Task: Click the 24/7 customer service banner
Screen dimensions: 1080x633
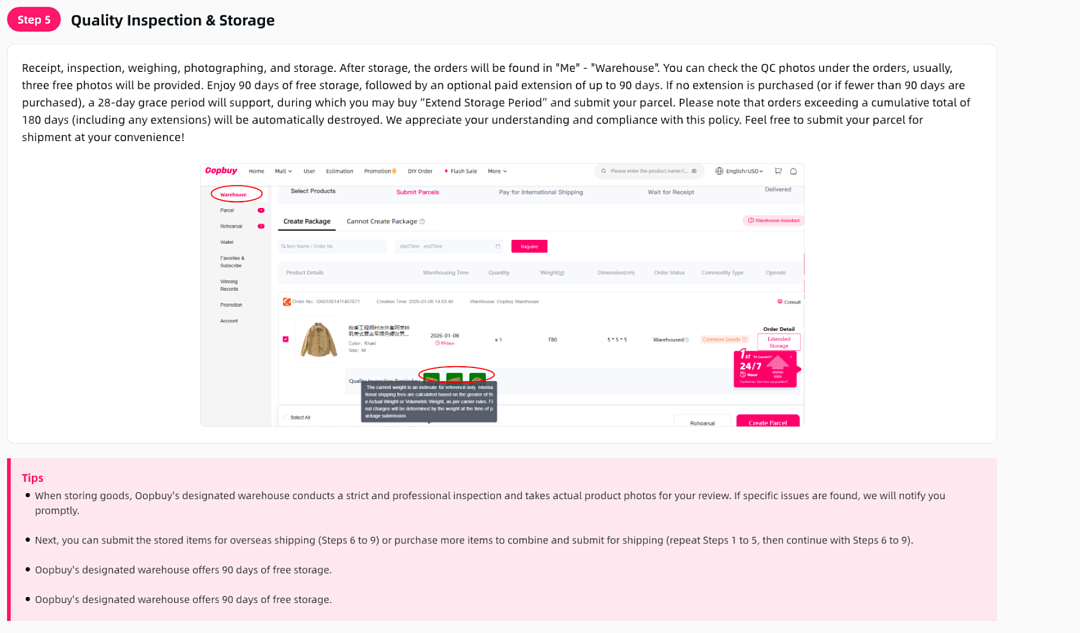Action: pos(765,369)
